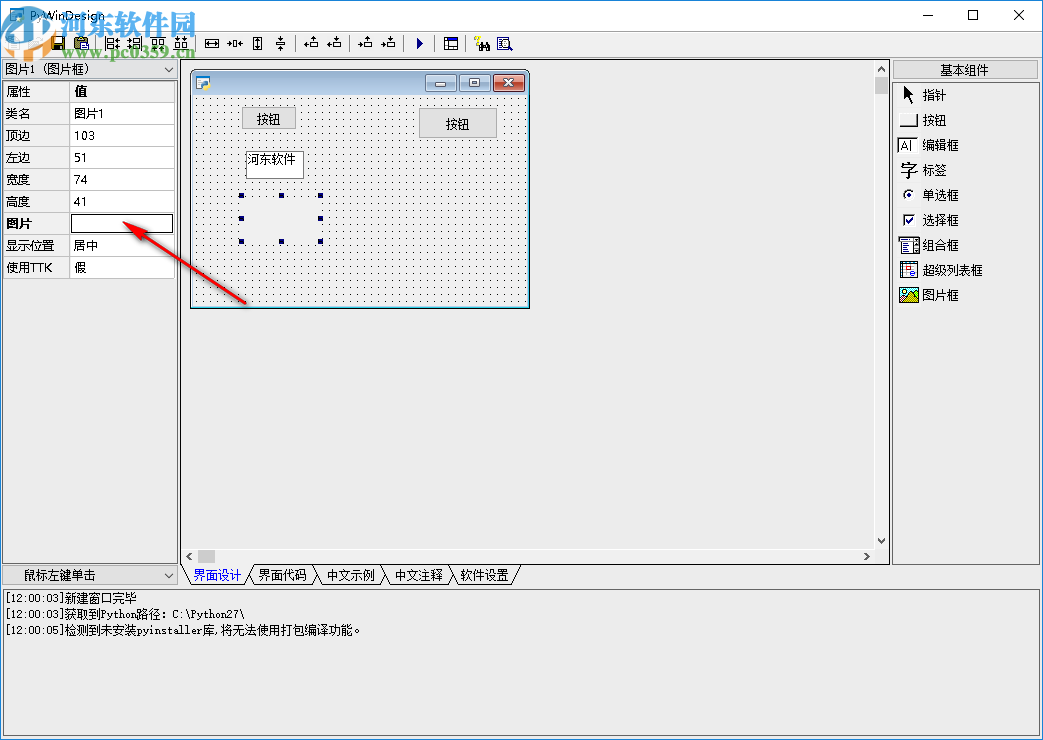Switch to 界面设计 tab
1043x740 pixels.
pyautogui.click(x=217, y=575)
